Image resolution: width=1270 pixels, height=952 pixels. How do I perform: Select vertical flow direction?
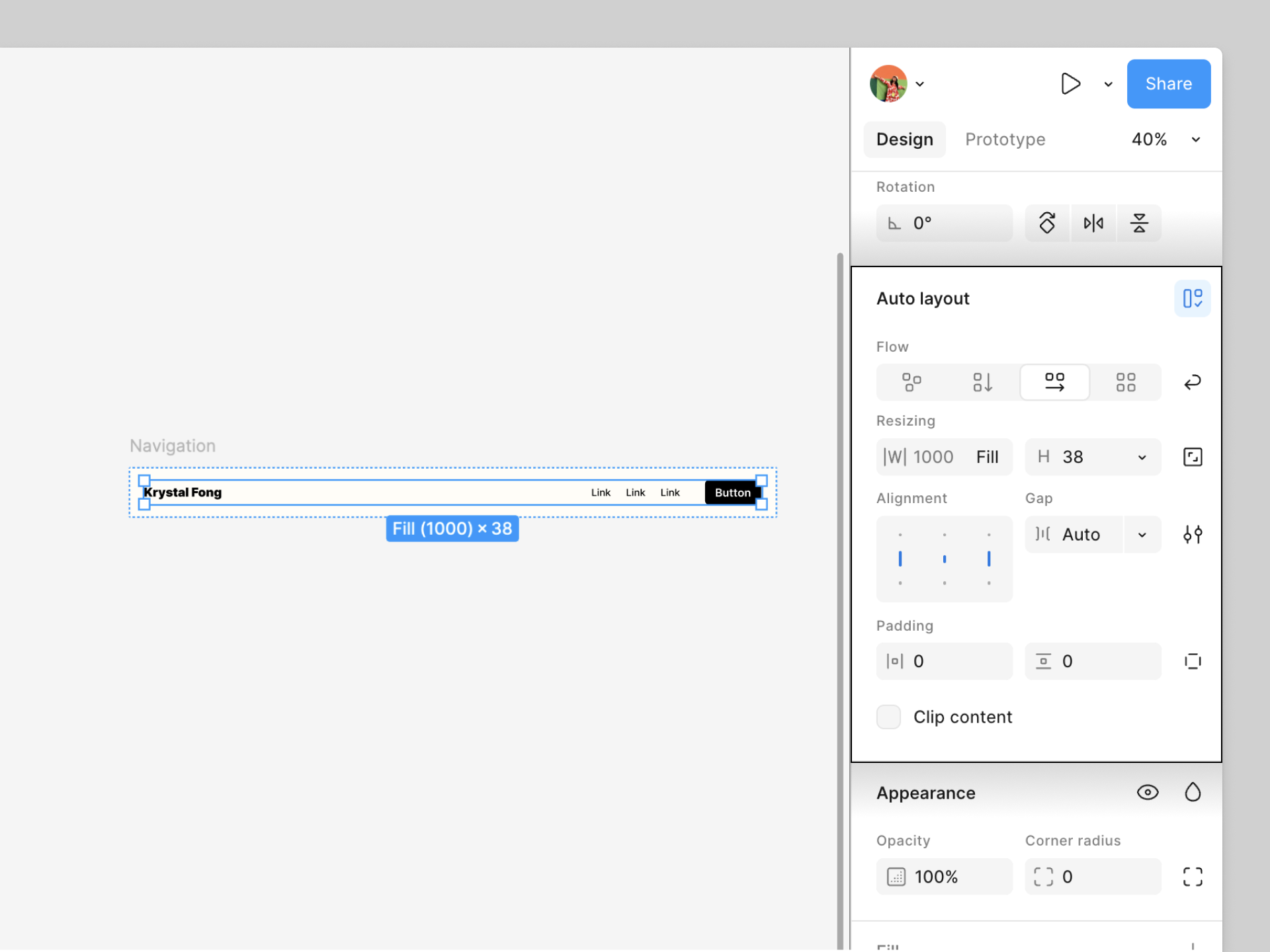point(982,382)
